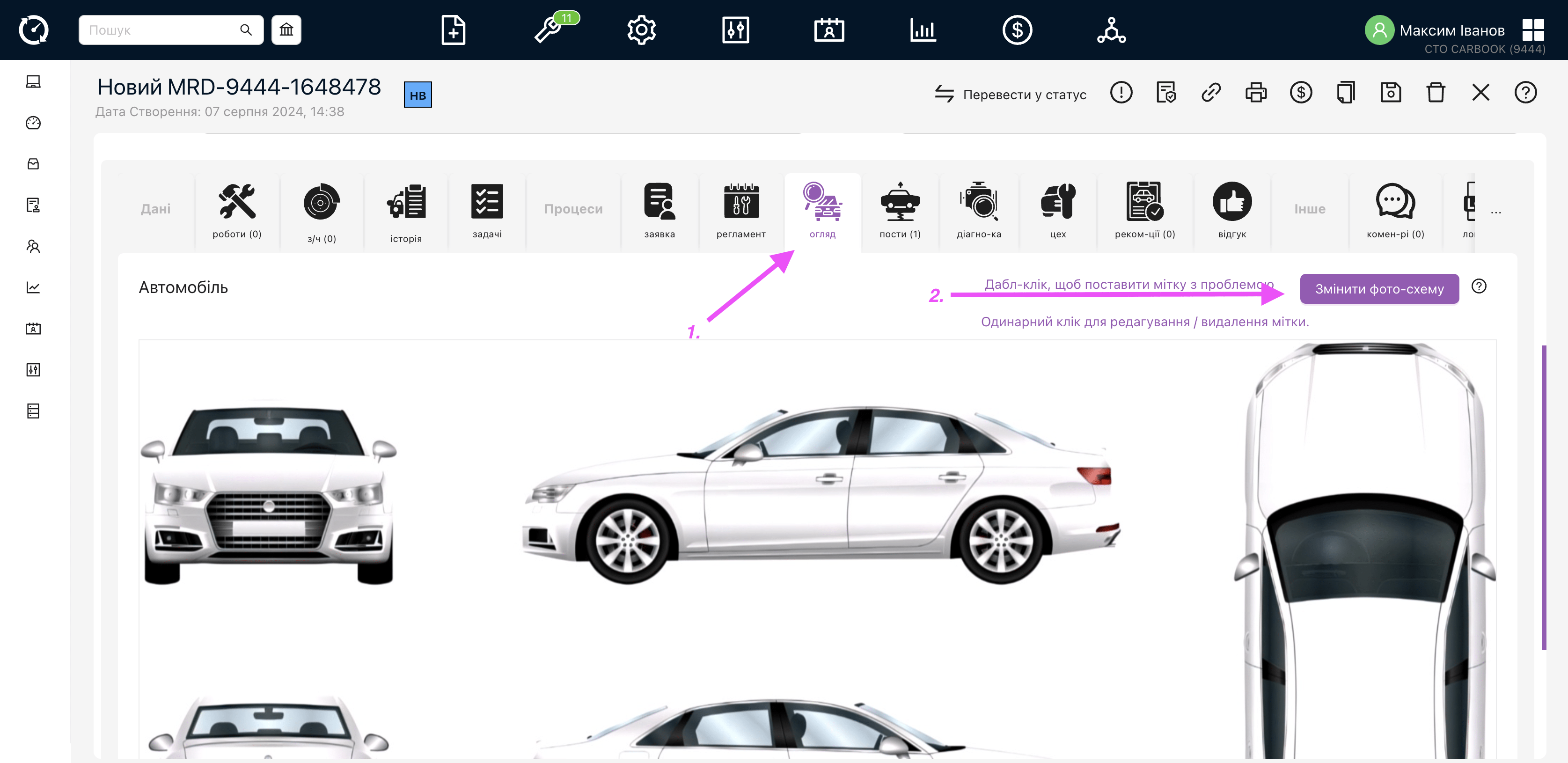Click the copy link chain icon

(x=1211, y=93)
